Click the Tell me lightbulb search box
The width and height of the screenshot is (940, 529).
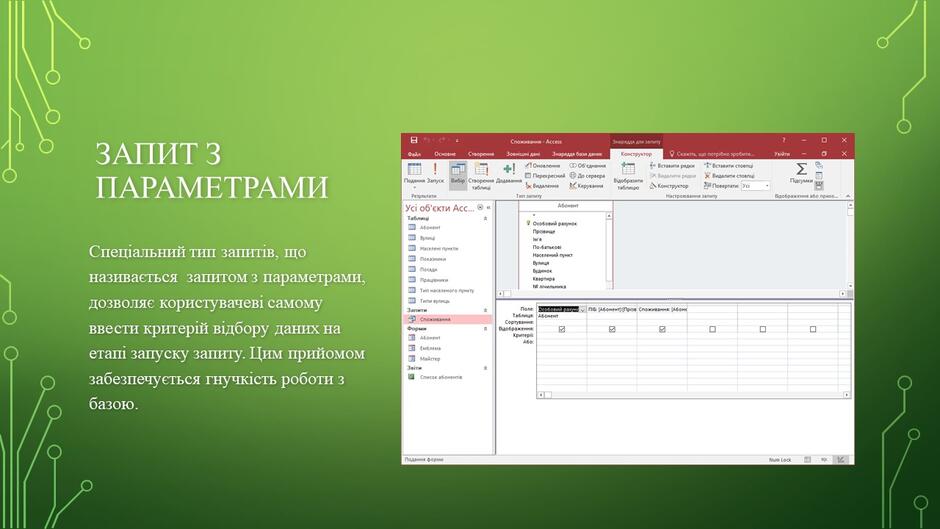click(712, 154)
